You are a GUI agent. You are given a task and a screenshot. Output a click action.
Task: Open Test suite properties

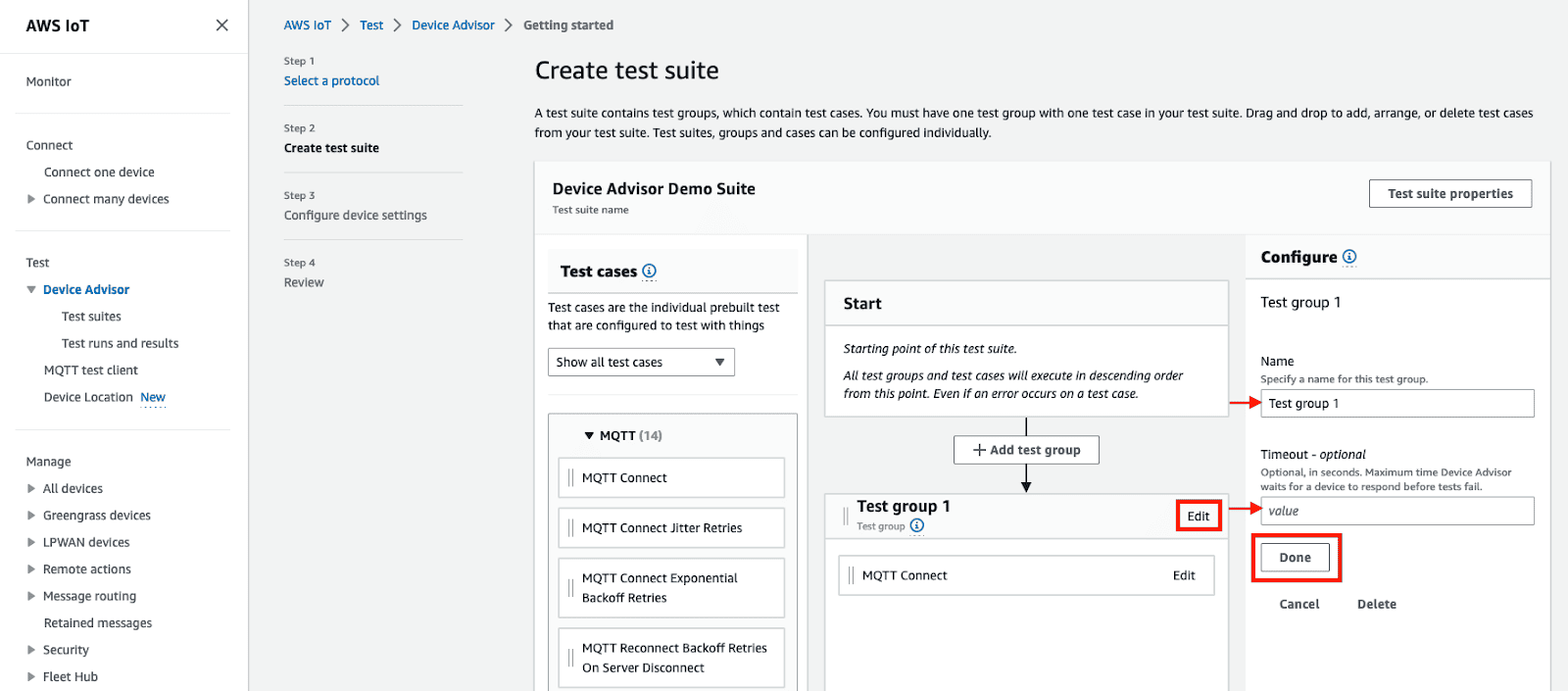click(x=1449, y=193)
